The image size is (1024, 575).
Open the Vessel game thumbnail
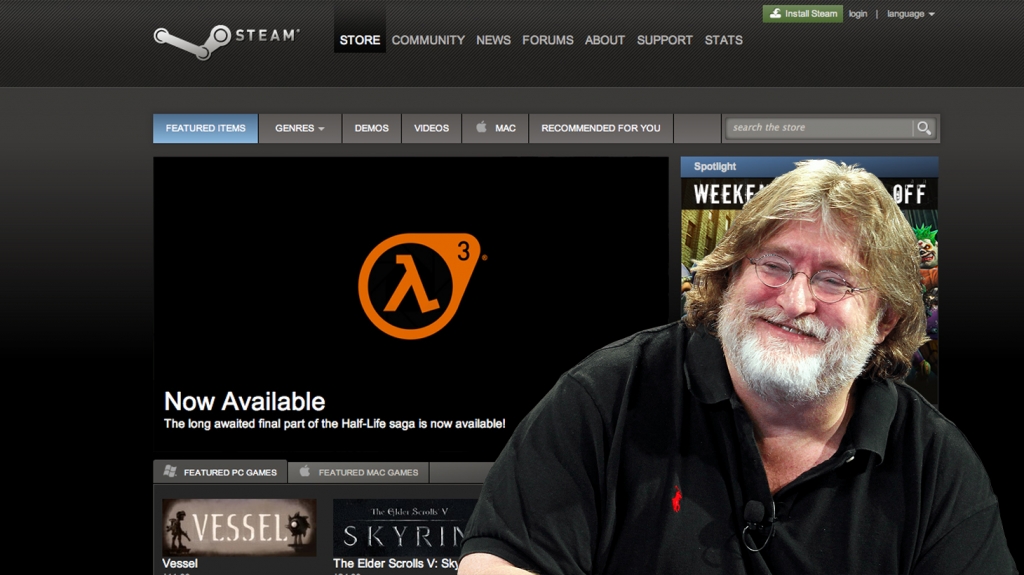click(x=239, y=527)
